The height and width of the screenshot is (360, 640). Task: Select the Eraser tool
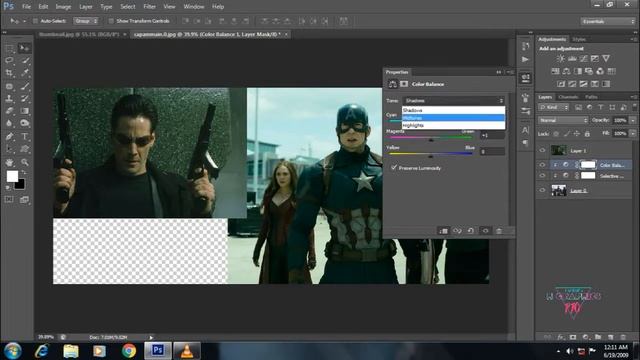point(9,111)
